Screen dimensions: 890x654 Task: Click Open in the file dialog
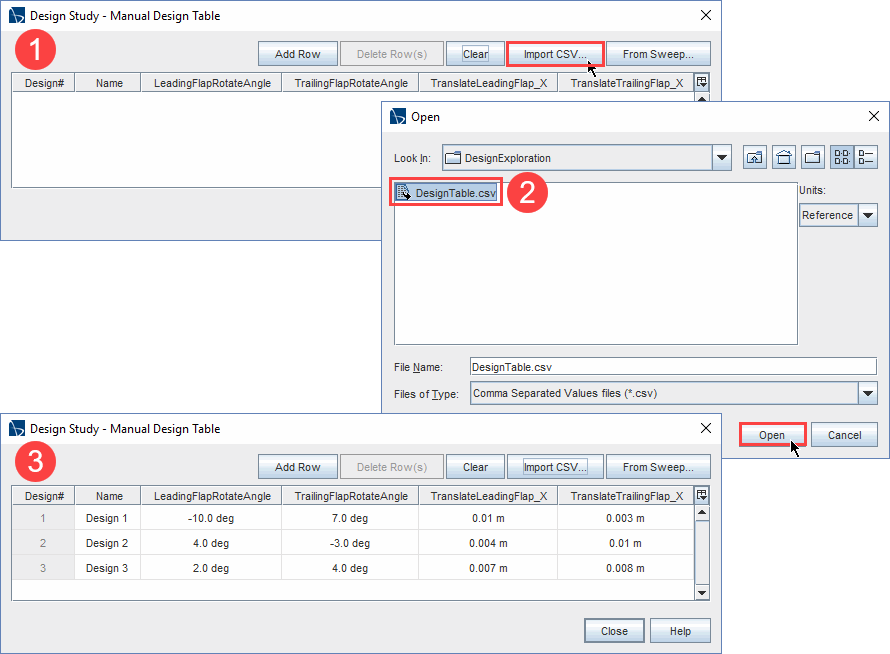[772, 435]
